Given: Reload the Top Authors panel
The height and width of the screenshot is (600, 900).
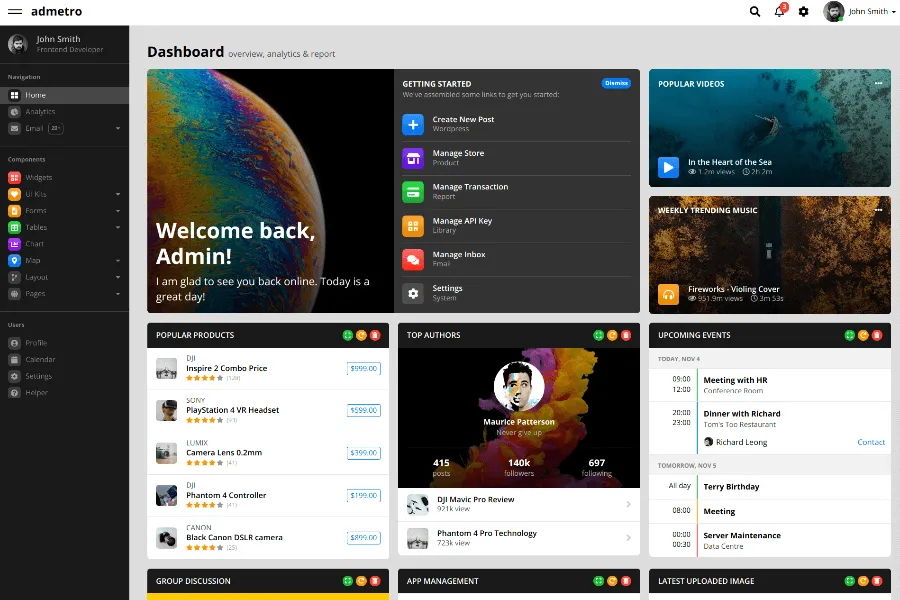Looking at the screenshot, I should pyautogui.click(x=612, y=335).
